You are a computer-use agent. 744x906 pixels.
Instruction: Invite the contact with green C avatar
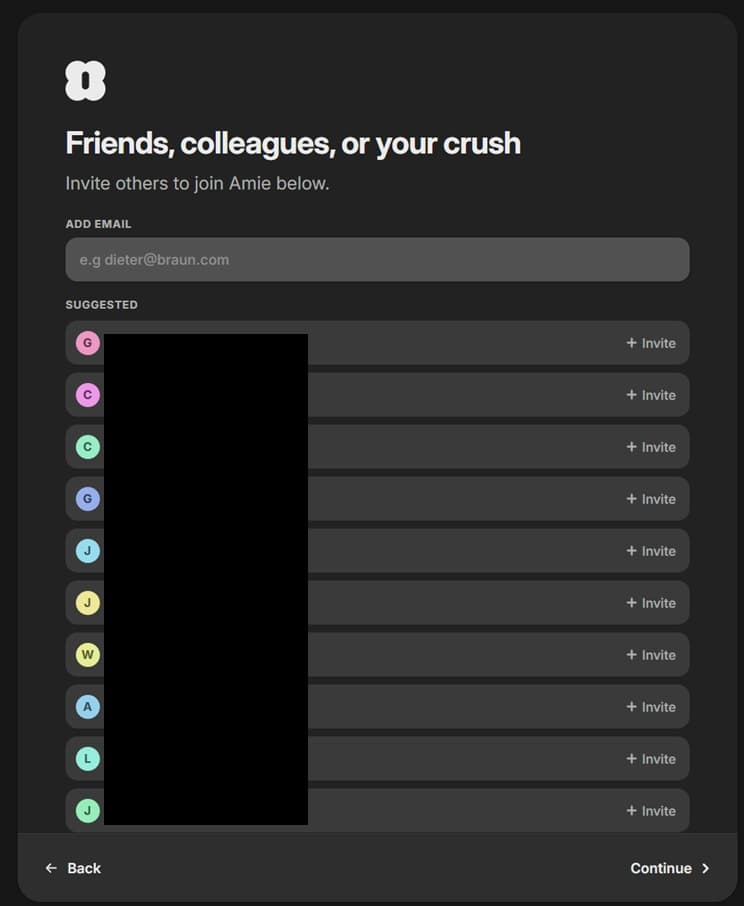click(x=651, y=447)
